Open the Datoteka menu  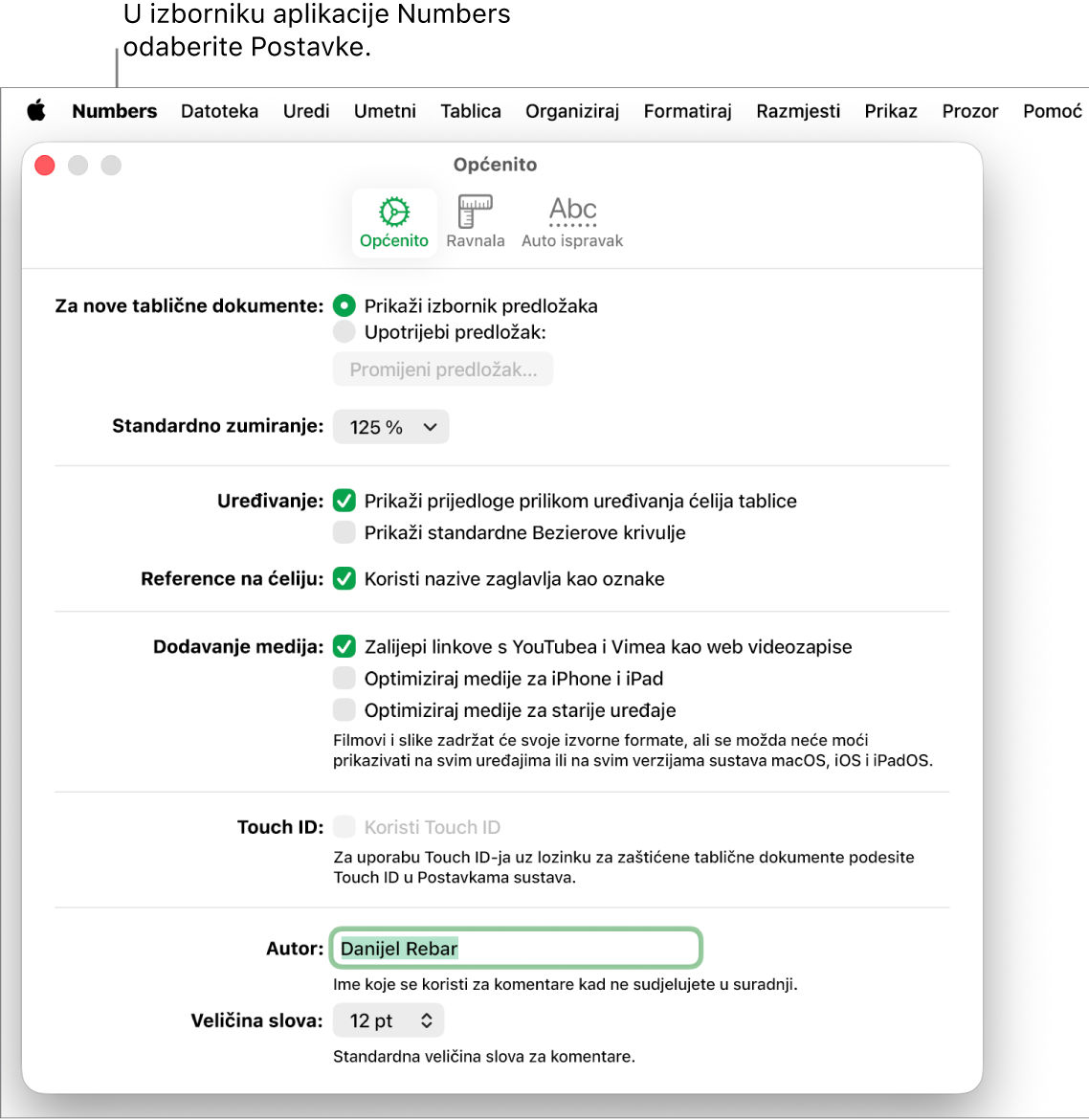tap(219, 111)
